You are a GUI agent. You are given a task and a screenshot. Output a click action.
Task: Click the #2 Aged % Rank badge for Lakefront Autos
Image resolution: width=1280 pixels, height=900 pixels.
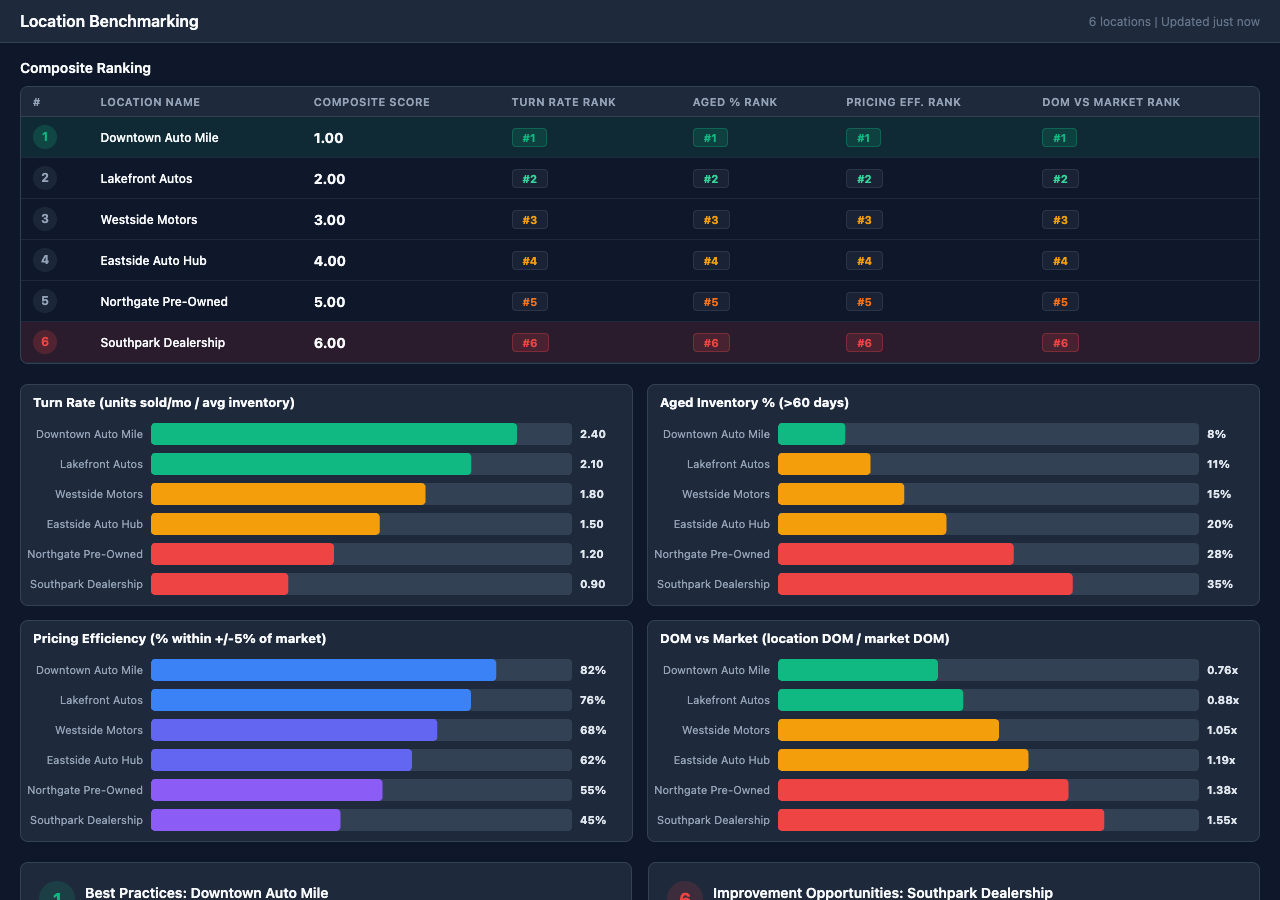(x=710, y=178)
